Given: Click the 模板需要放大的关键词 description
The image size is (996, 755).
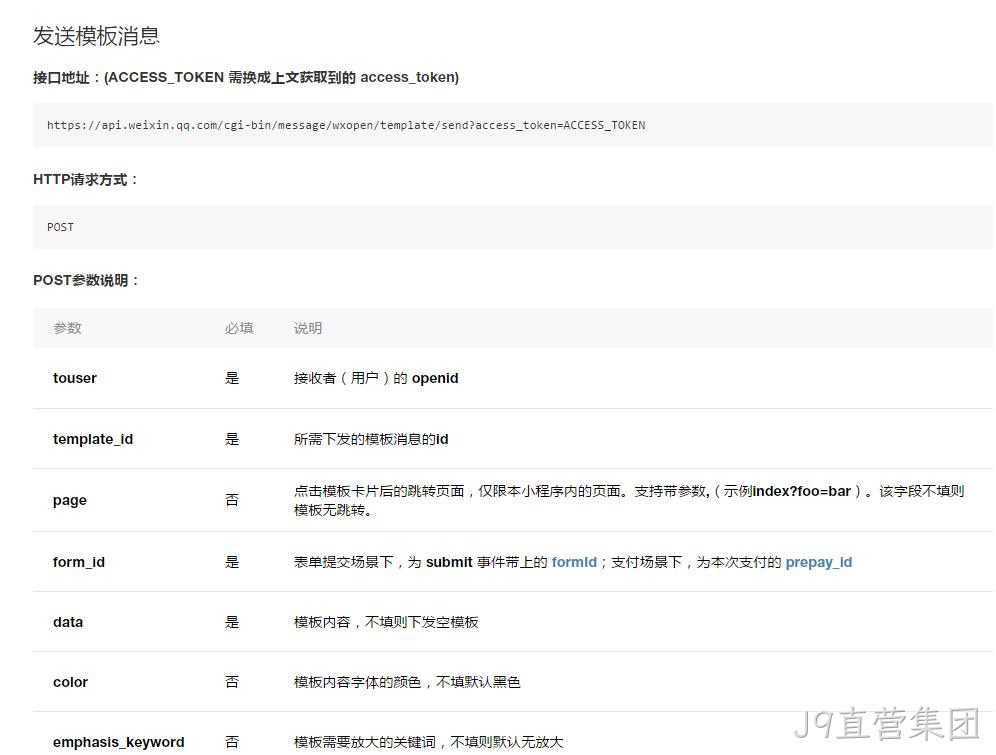Looking at the screenshot, I should coord(428,742).
